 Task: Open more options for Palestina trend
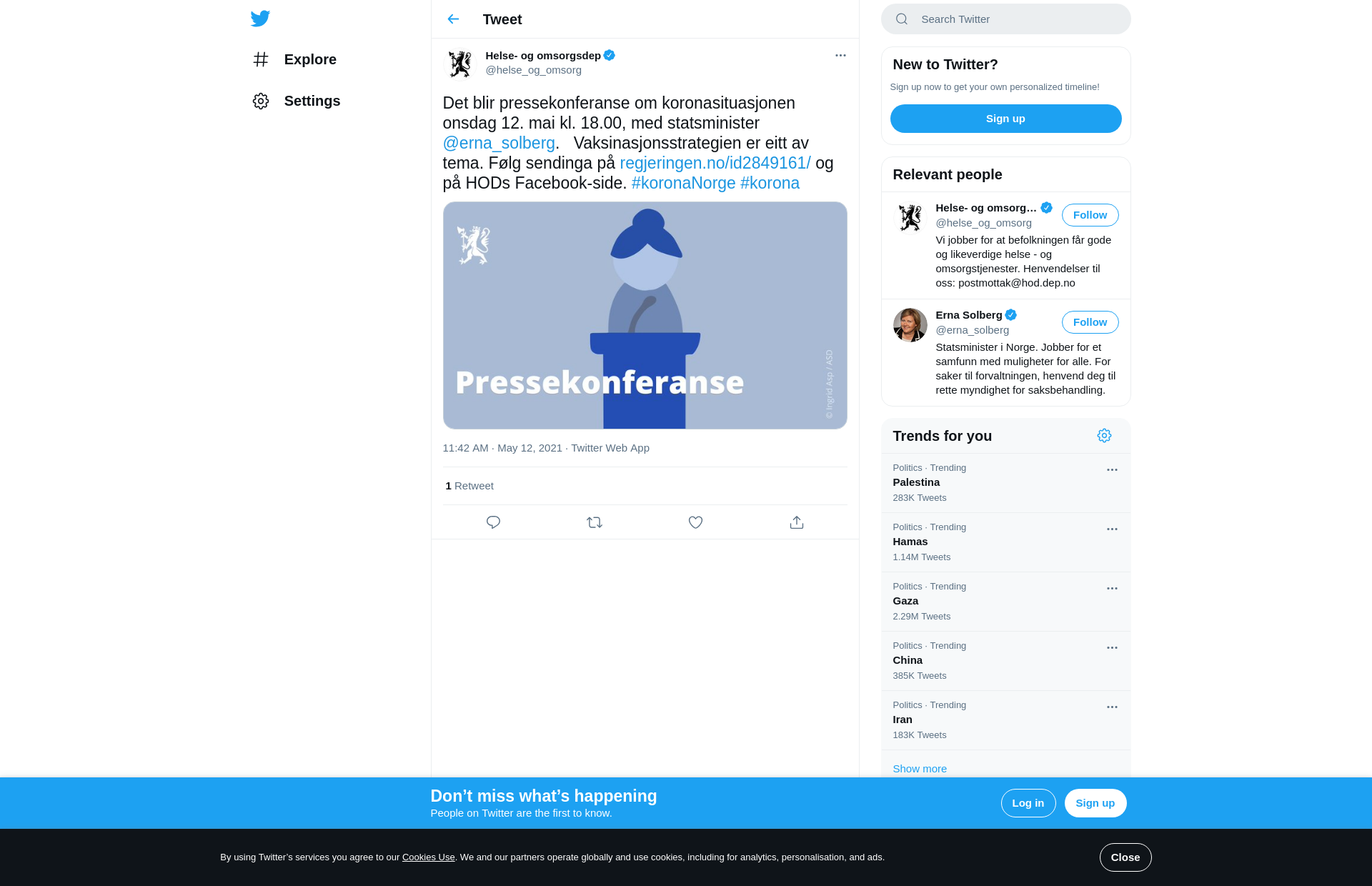click(x=1112, y=469)
